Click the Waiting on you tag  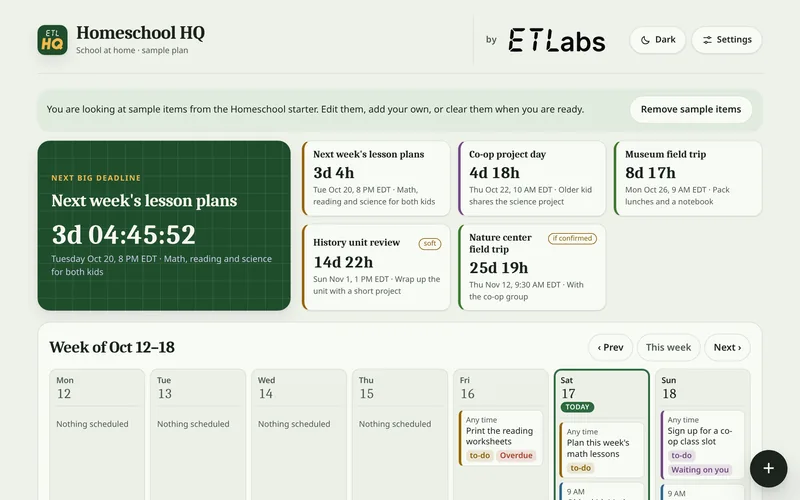click(699, 470)
